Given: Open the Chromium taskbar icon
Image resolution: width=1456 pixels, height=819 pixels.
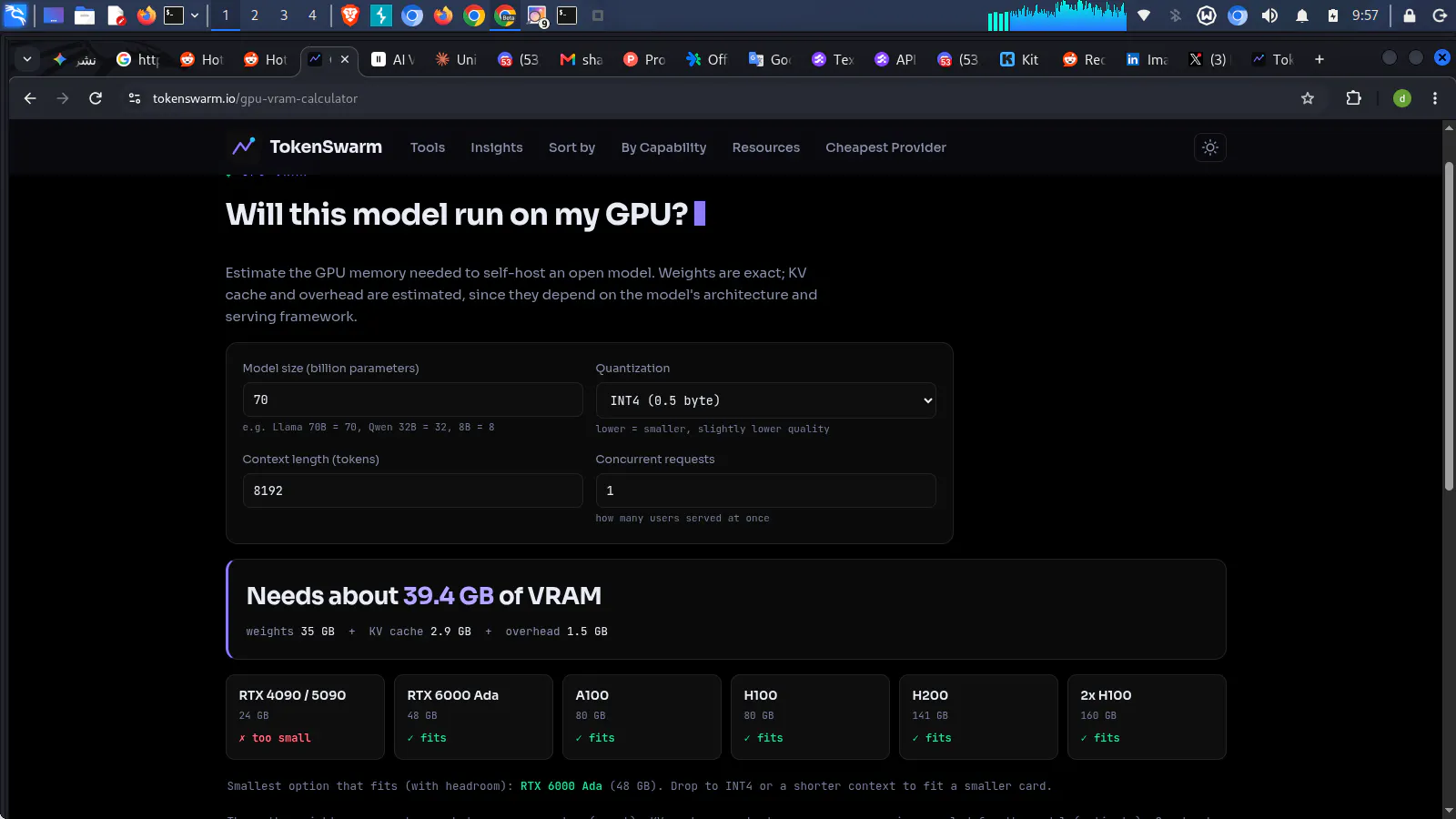Looking at the screenshot, I should click(412, 15).
